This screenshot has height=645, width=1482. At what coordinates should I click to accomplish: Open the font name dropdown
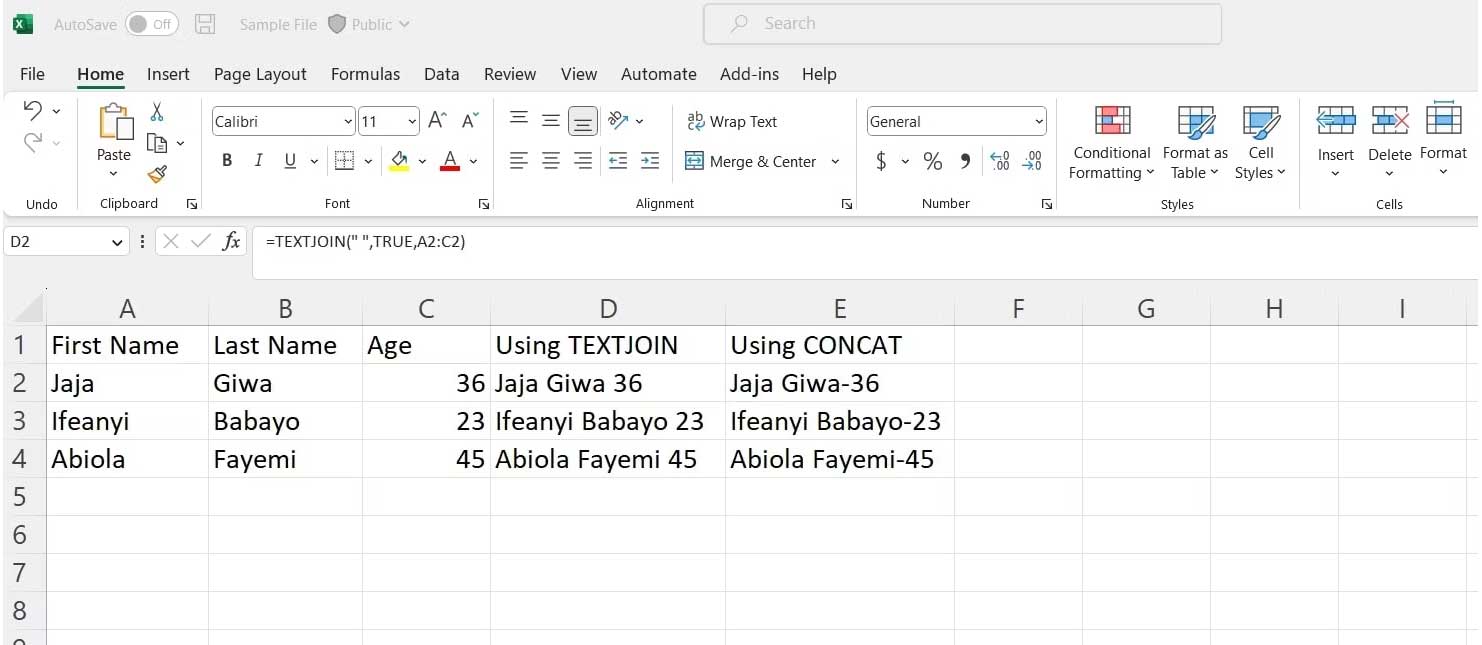(348, 122)
